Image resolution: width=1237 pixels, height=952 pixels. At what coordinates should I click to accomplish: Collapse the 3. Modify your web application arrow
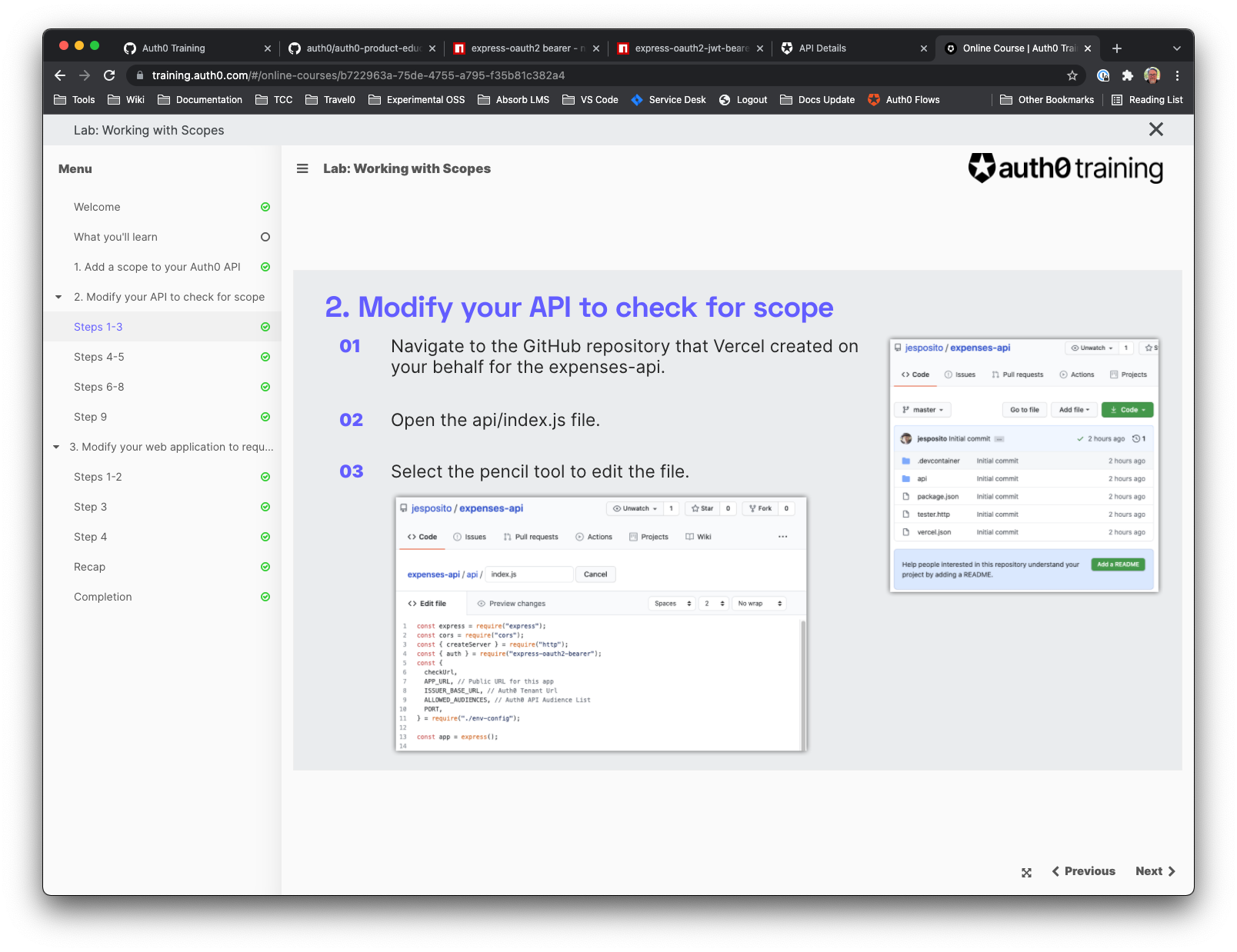pos(56,447)
